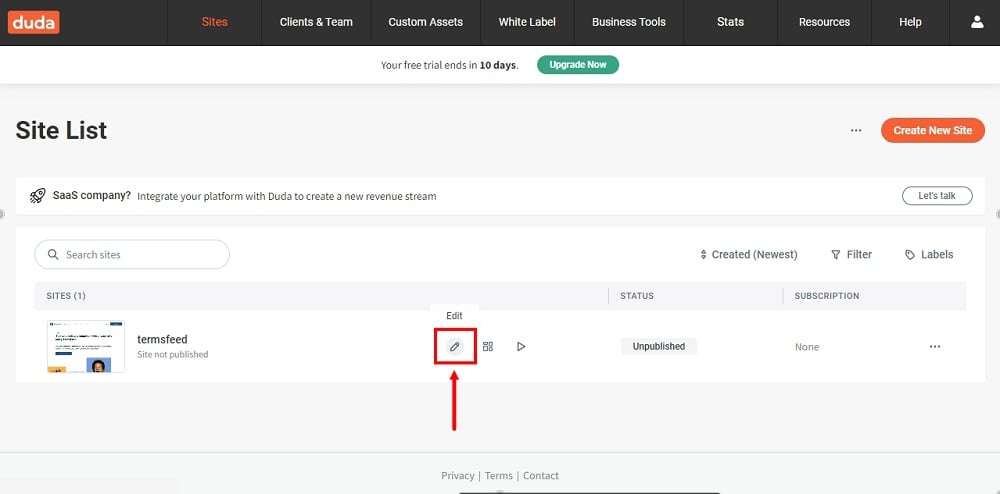Open the Help menu

point(910,22)
